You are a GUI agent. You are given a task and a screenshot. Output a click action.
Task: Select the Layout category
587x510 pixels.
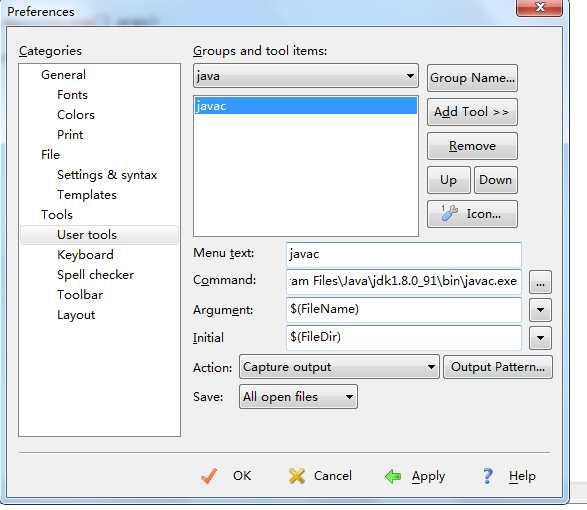pyautogui.click(x=76, y=315)
